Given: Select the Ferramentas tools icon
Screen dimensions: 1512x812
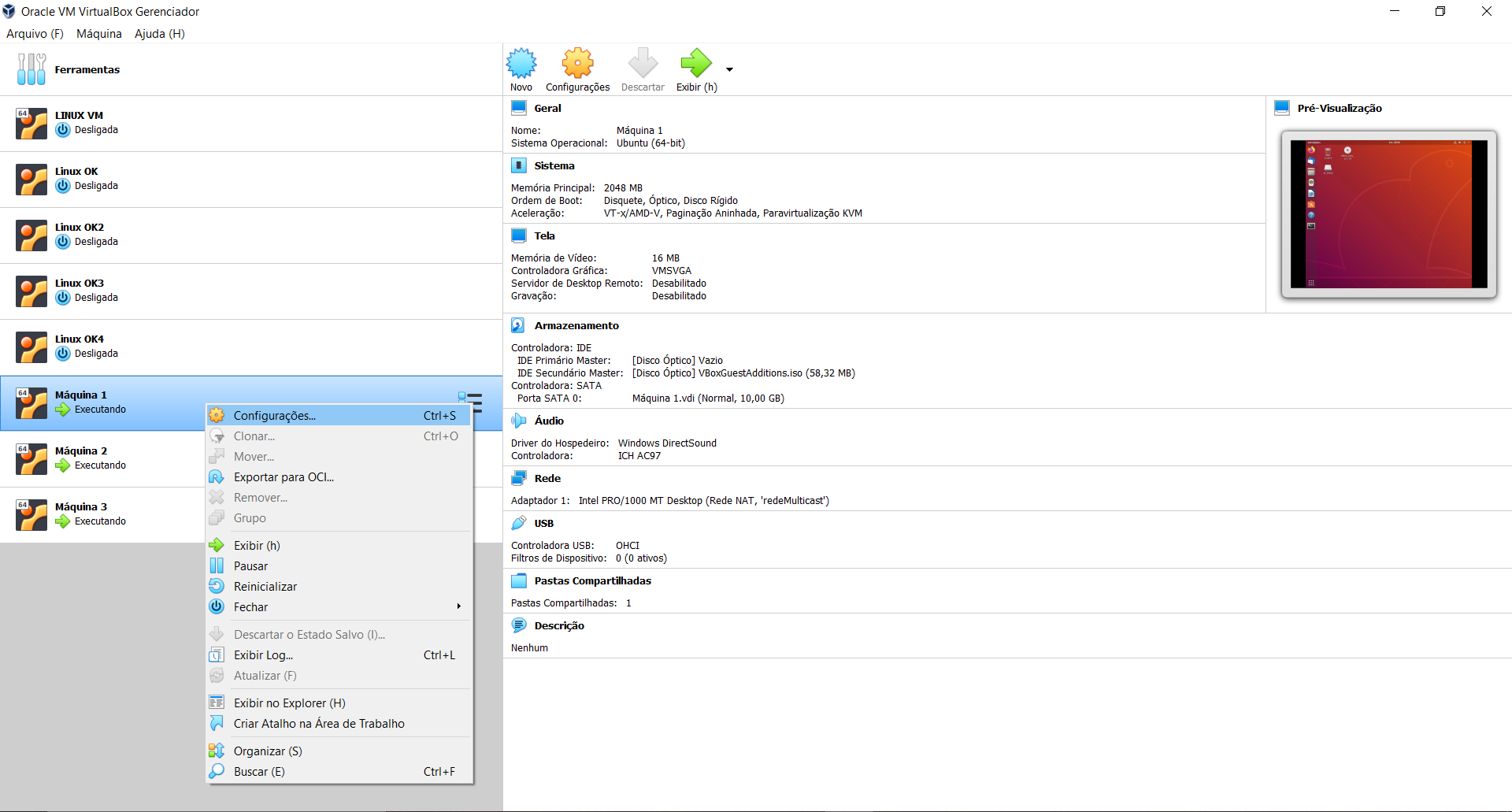Looking at the screenshot, I should [x=31, y=69].
